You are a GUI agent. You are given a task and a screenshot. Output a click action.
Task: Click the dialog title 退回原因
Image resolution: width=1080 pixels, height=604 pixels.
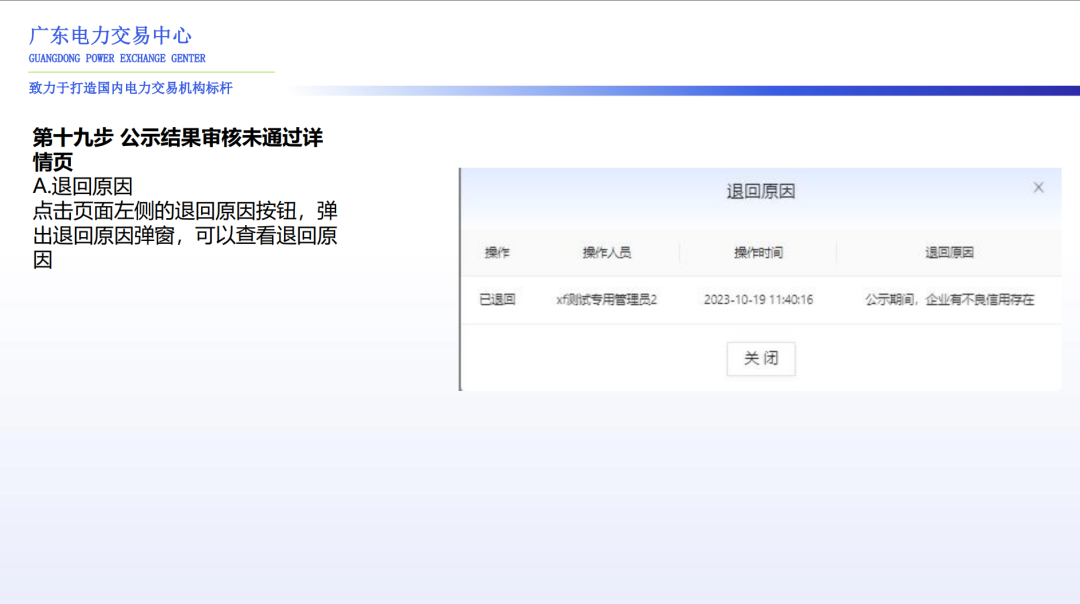tap(760, 189)
